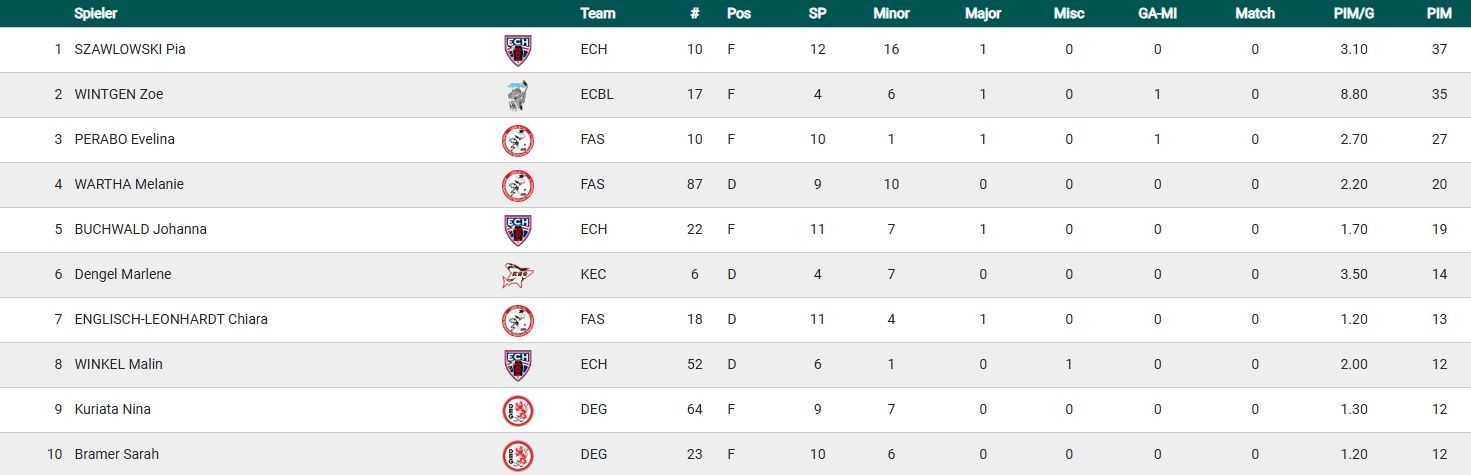
Task: Click the SP games played header
Action: (817, 14)
